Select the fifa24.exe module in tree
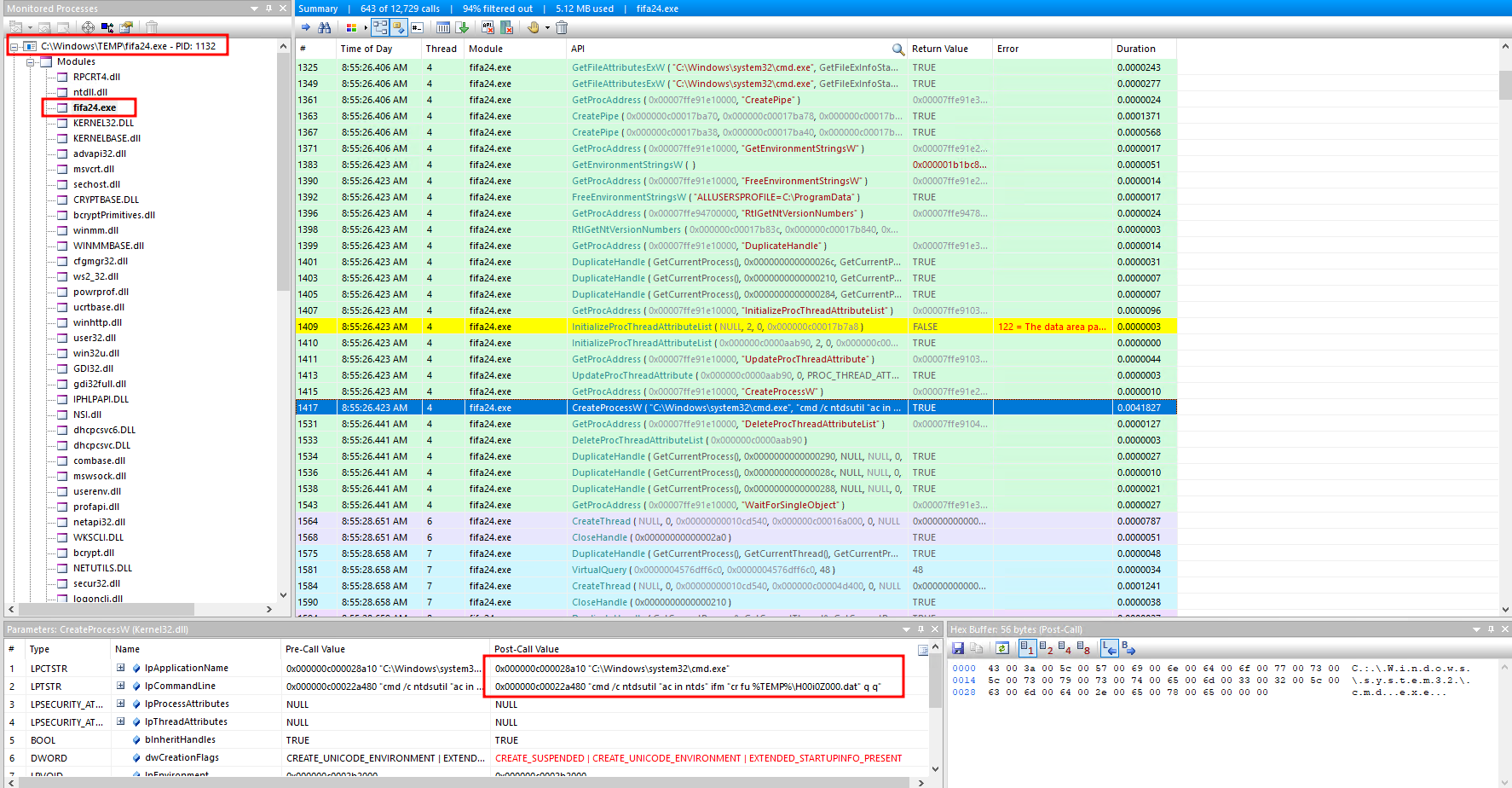 click(94, 107)
